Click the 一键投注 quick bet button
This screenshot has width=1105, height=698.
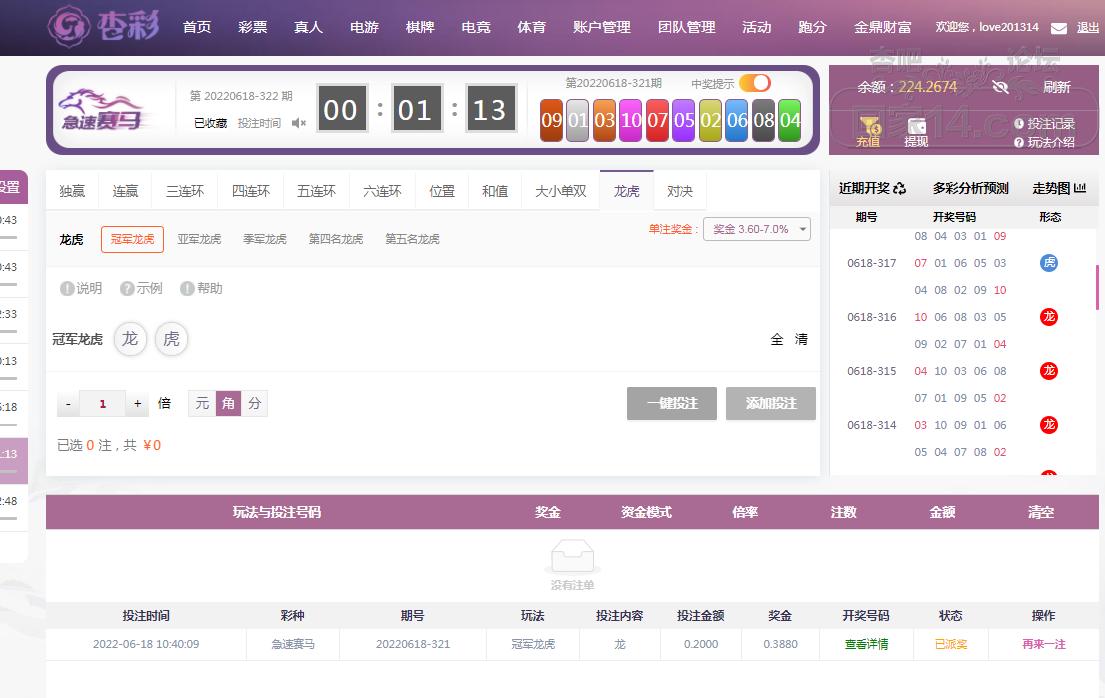[x=672, y=403]
